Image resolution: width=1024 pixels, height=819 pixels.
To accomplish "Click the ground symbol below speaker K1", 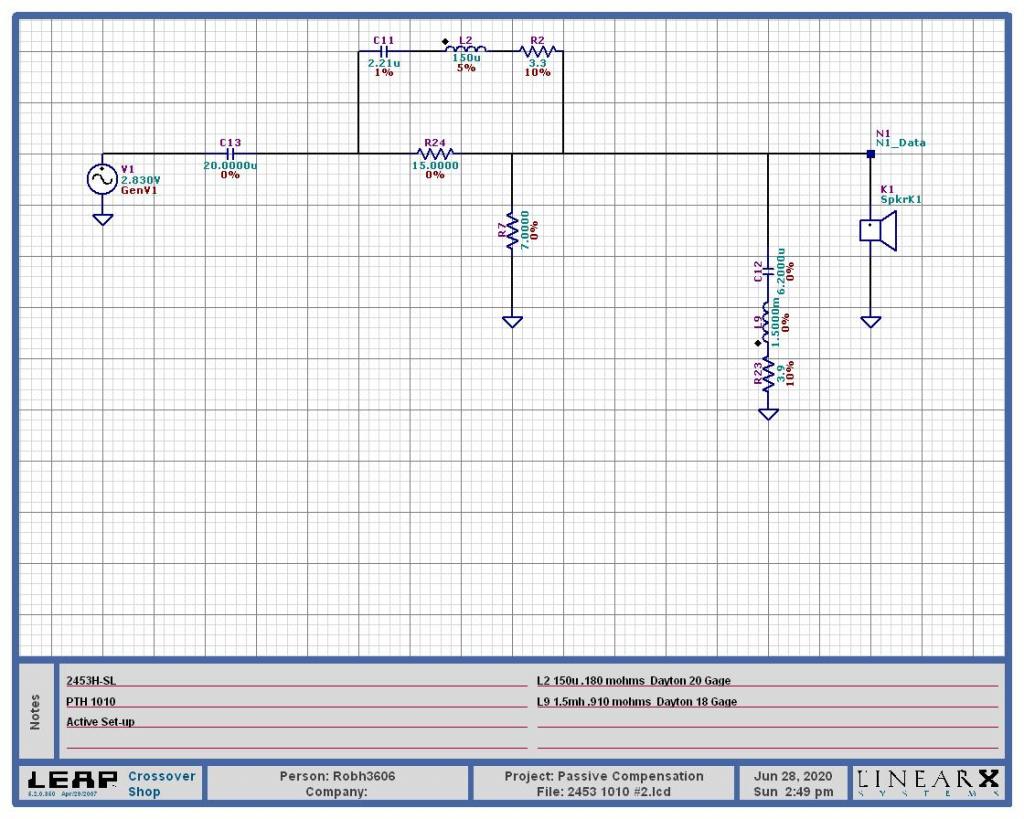I will coord(871,322).
